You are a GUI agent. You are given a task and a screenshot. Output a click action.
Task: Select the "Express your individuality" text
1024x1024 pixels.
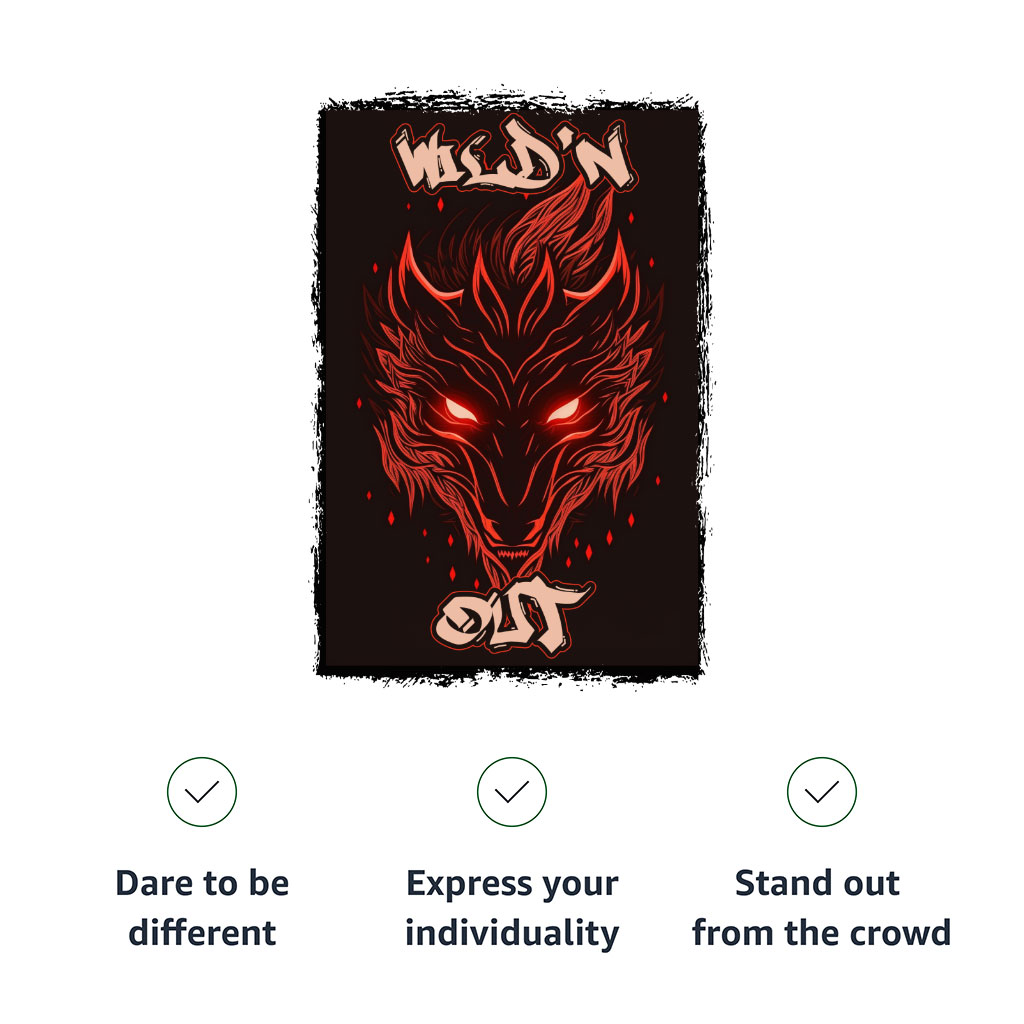pyautogui.click(x=512, y=908)
